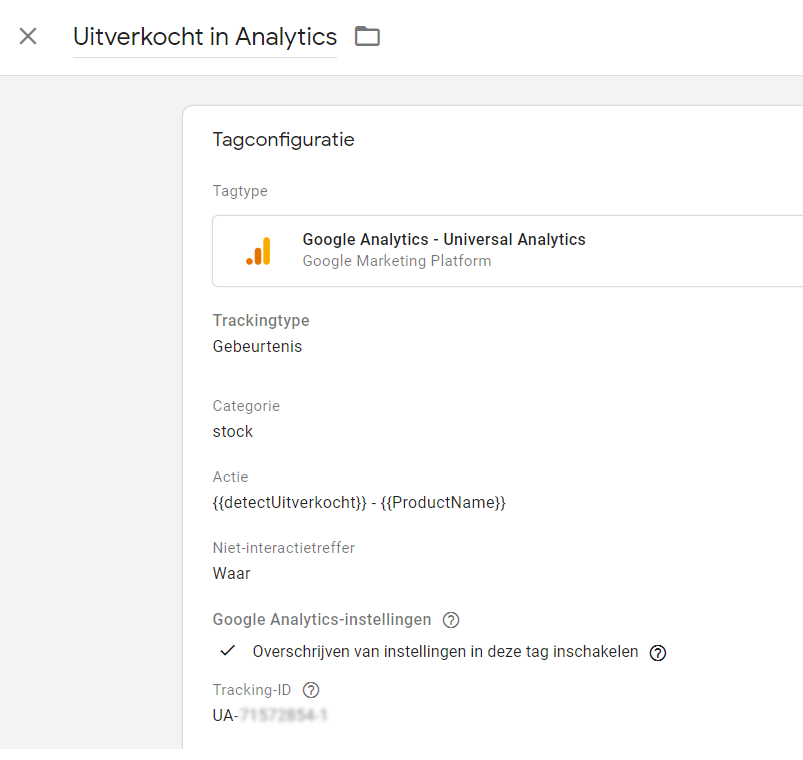Click the 'Google Marketing Platform' subtitle
Viewport: 803px width, 760px height.
pyautogui.click(x=397, y=261)
